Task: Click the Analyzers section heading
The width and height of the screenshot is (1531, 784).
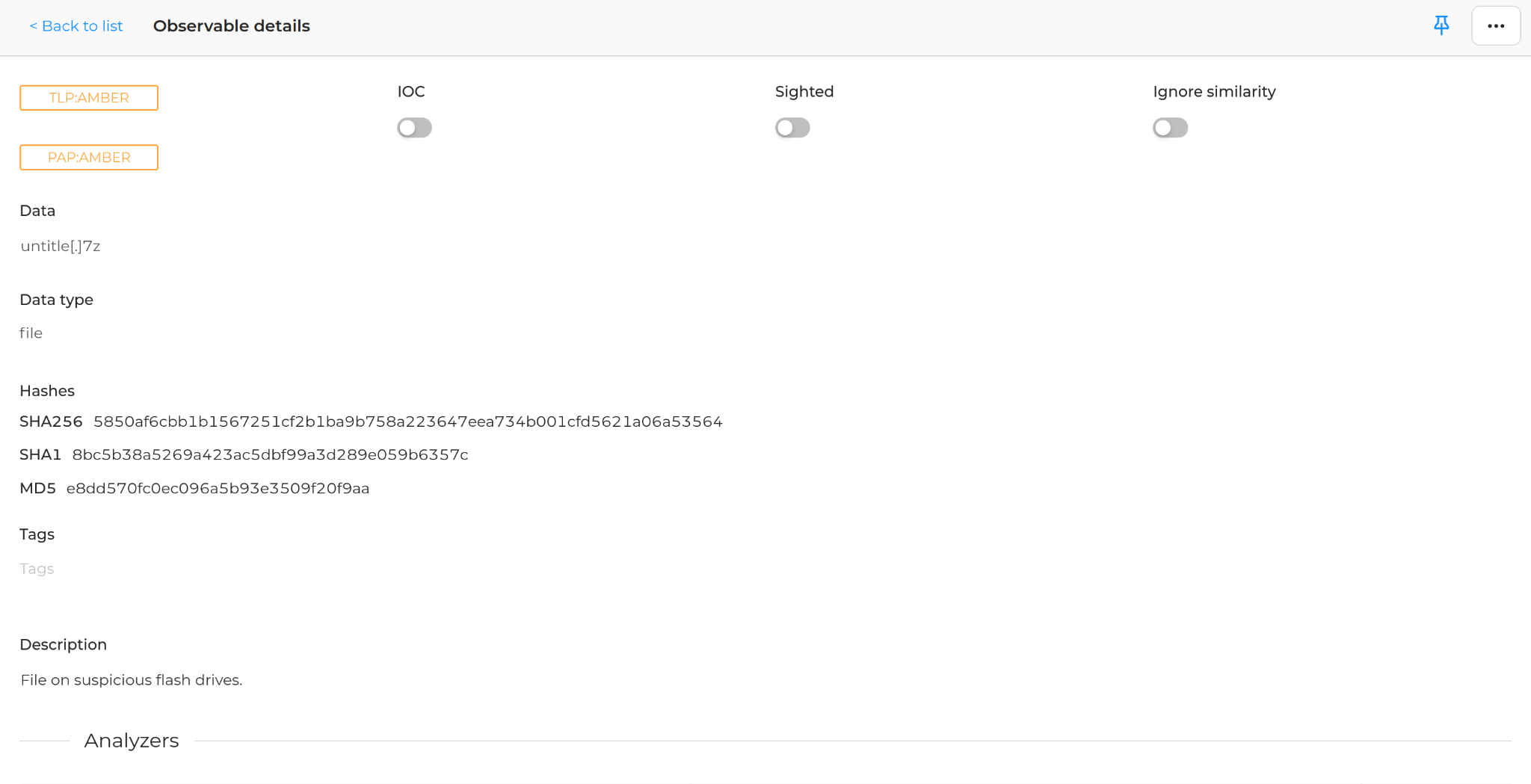Action: tap(132, 741)
